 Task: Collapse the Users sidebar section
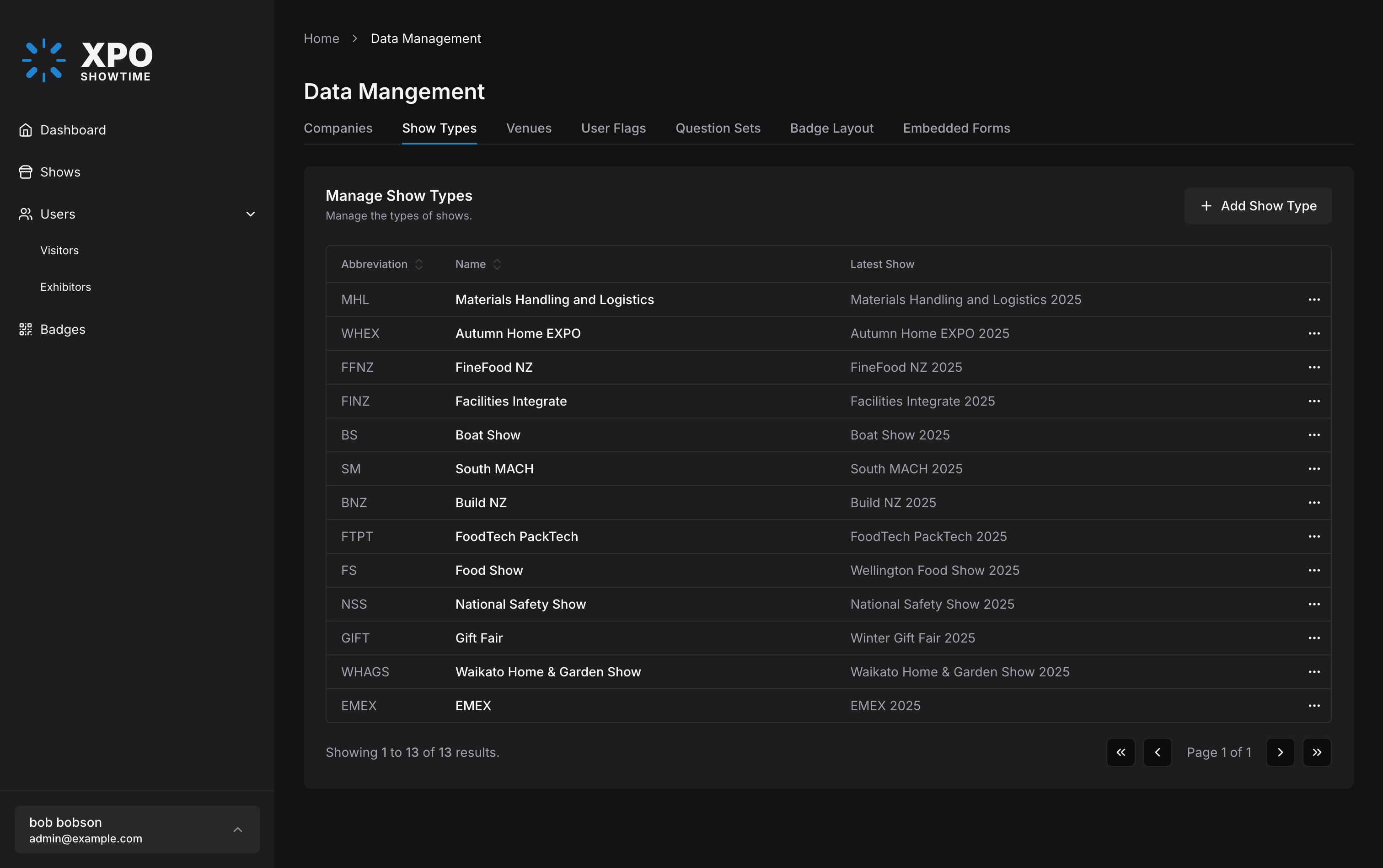point(250,214)
